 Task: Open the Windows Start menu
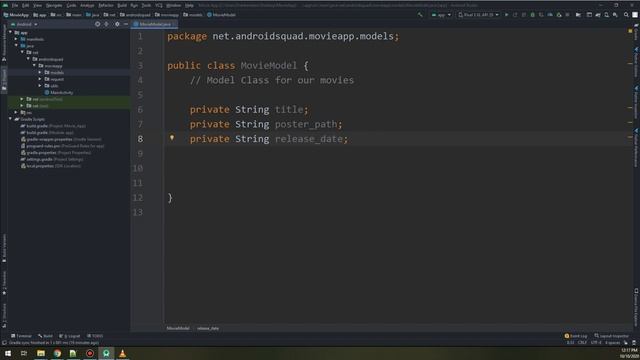click(x=8, y=353)
